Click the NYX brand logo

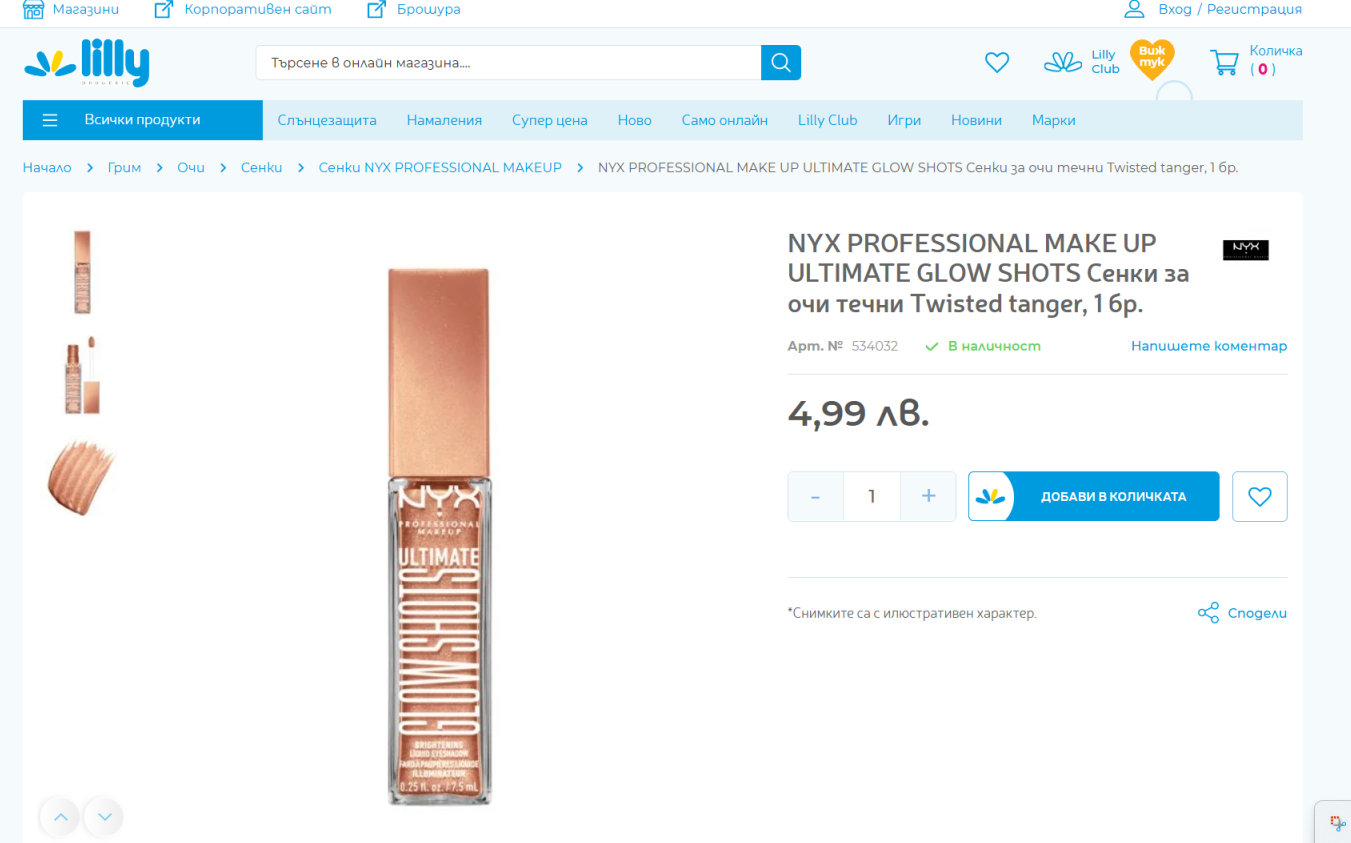[1246, 250]
